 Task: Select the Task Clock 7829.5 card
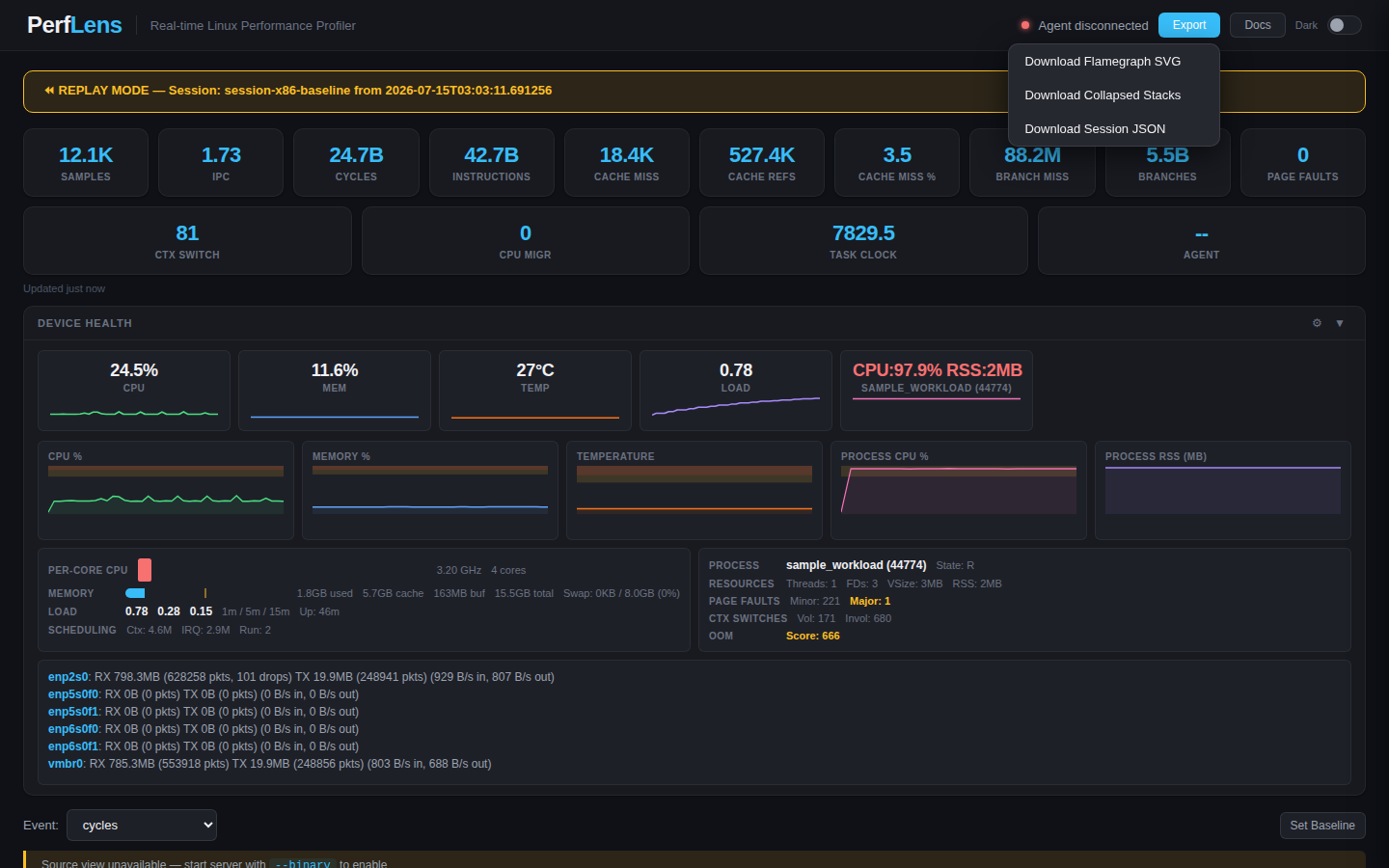tap(863, 241)
